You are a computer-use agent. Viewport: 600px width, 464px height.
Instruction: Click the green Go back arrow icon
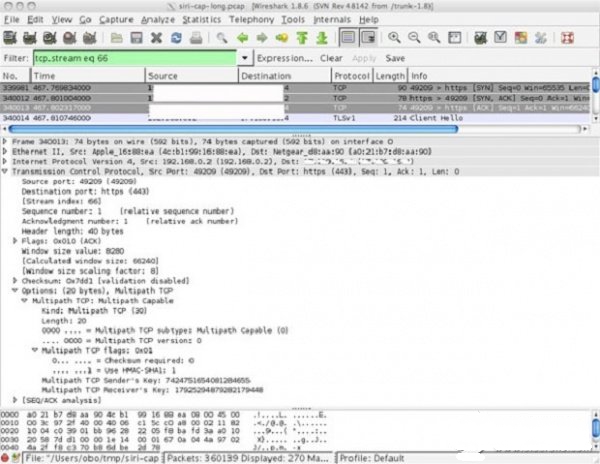243,37
